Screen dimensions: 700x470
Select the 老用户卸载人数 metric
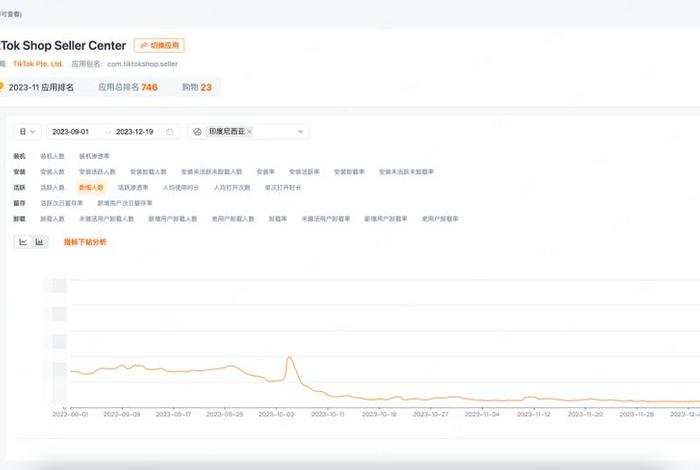[x=233, y=219]
